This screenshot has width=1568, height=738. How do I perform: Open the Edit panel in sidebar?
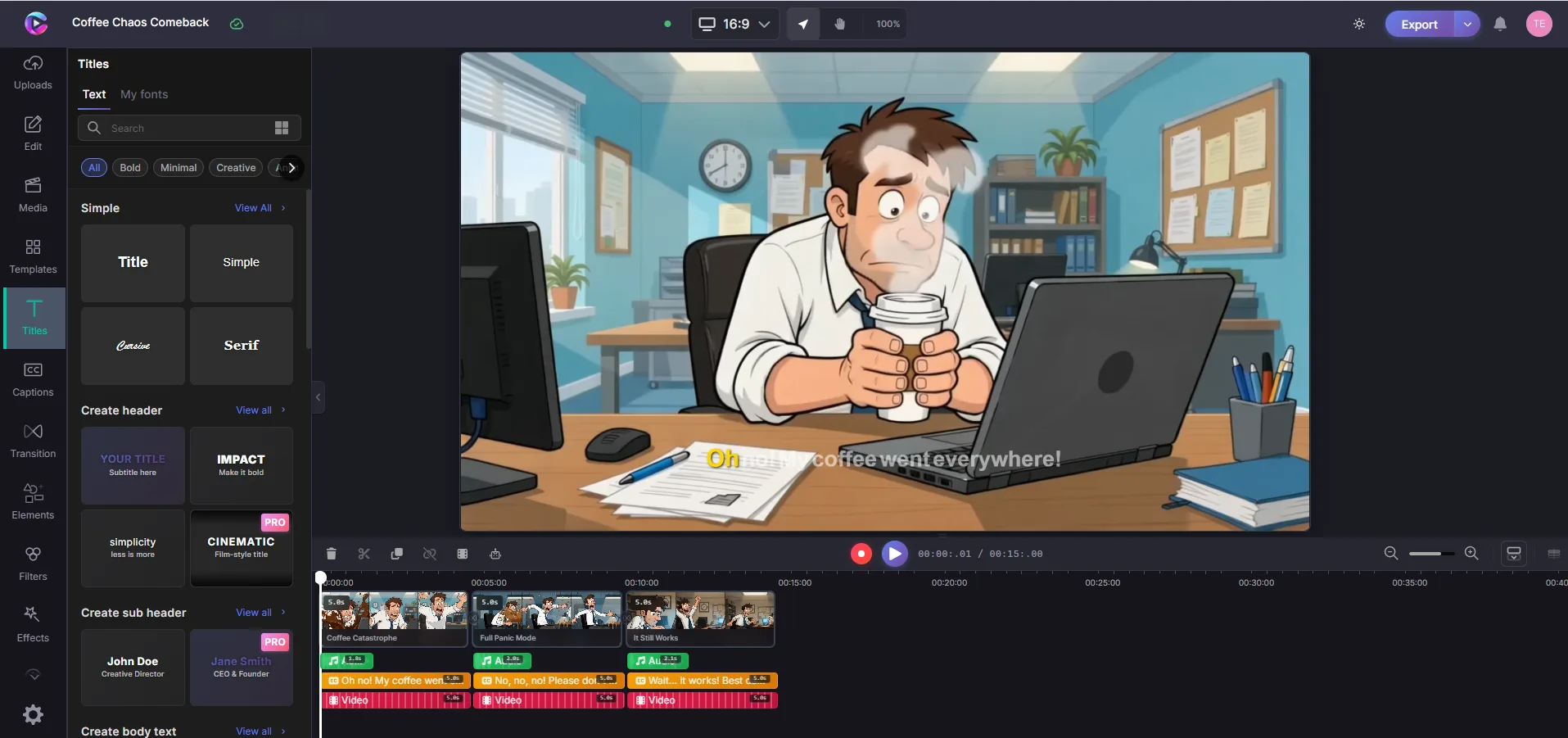point(33,134)
